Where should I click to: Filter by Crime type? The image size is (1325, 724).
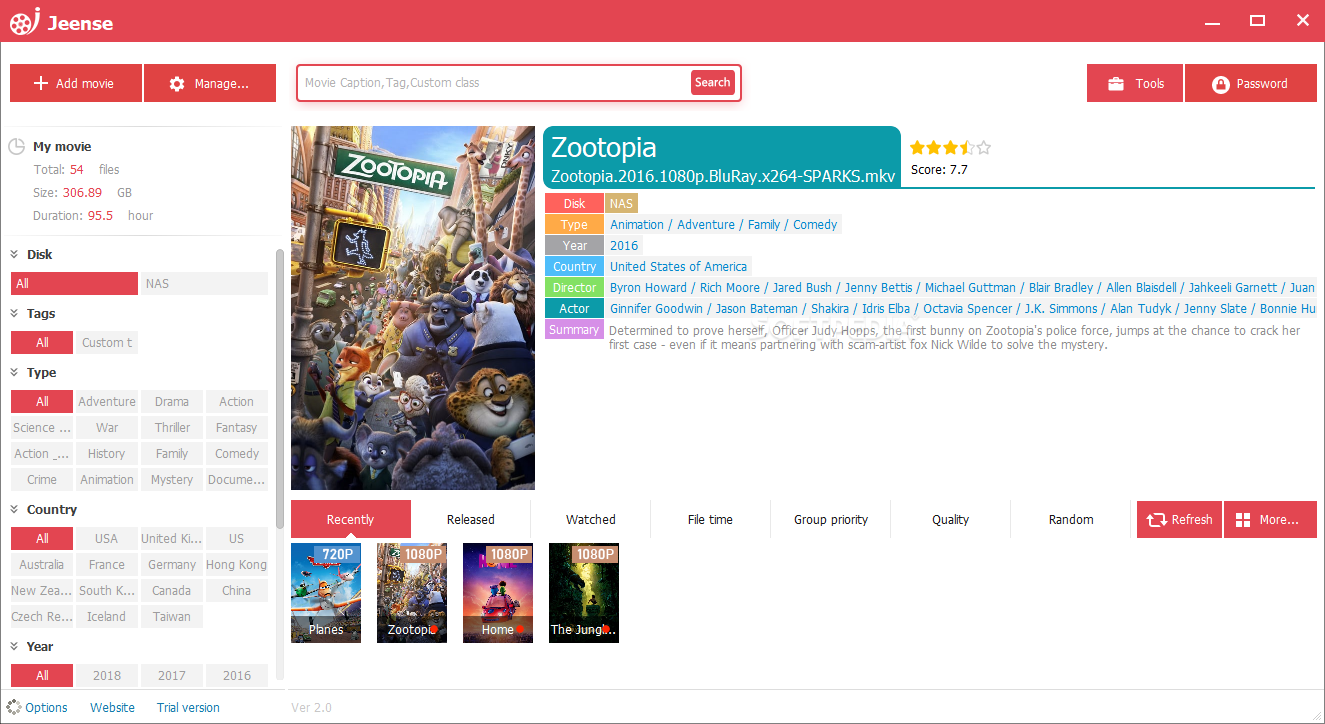coord(42,480)
